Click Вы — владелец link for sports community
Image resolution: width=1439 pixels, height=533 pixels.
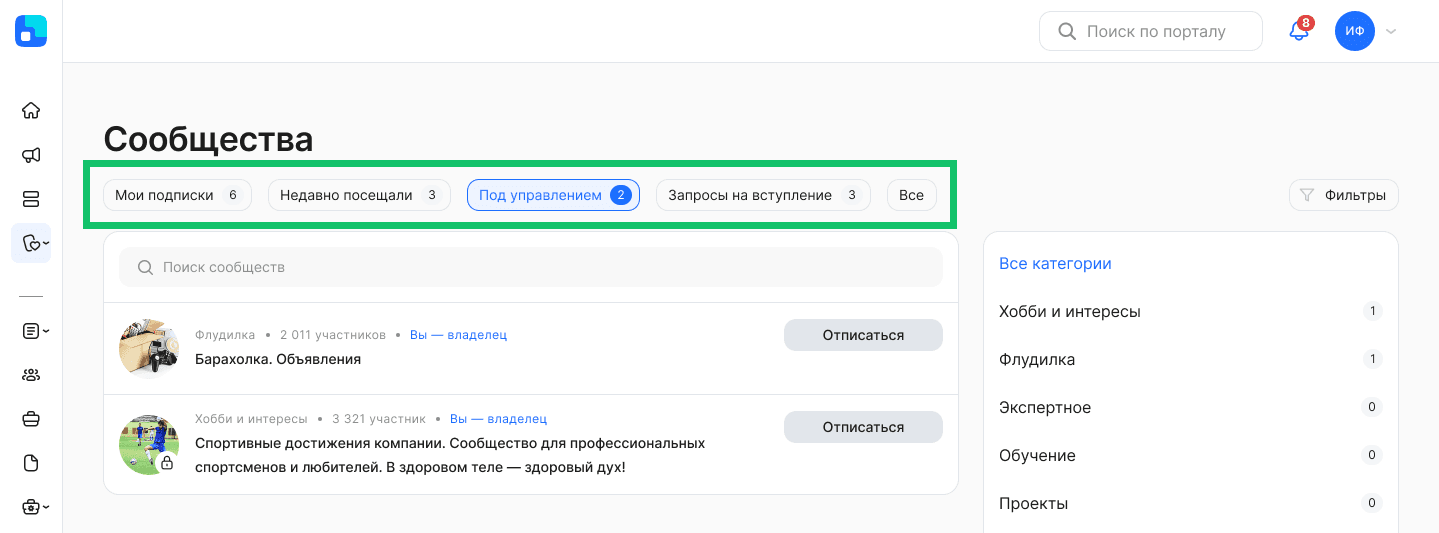(x=498, y=419)
